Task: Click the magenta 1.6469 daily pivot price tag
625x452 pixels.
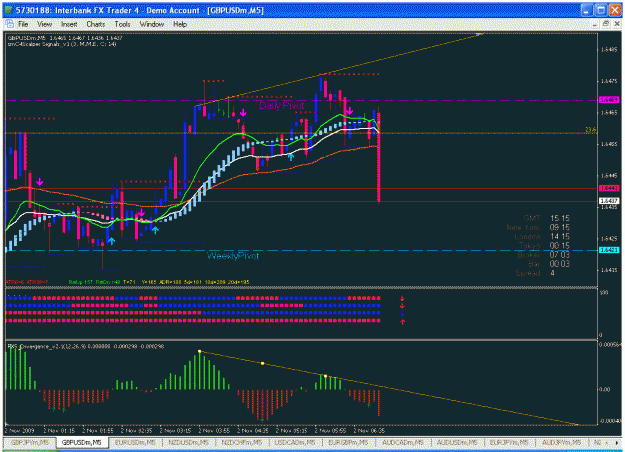Action: [609, 100]
